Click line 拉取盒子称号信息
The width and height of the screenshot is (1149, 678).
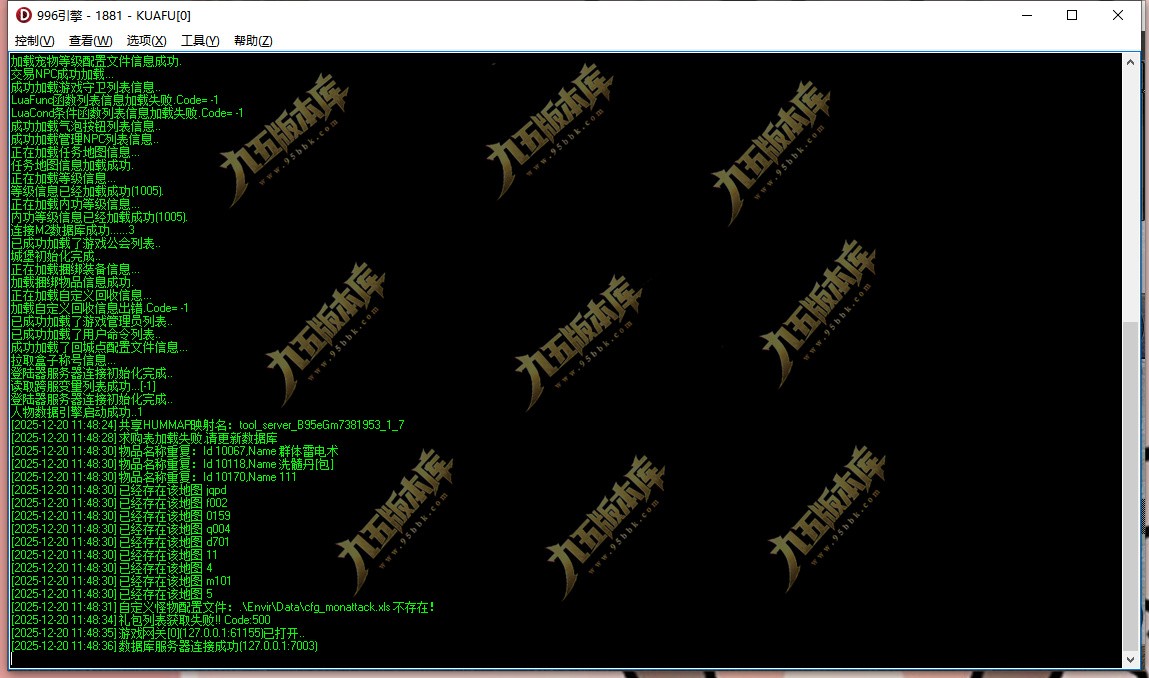coord(63,361)
